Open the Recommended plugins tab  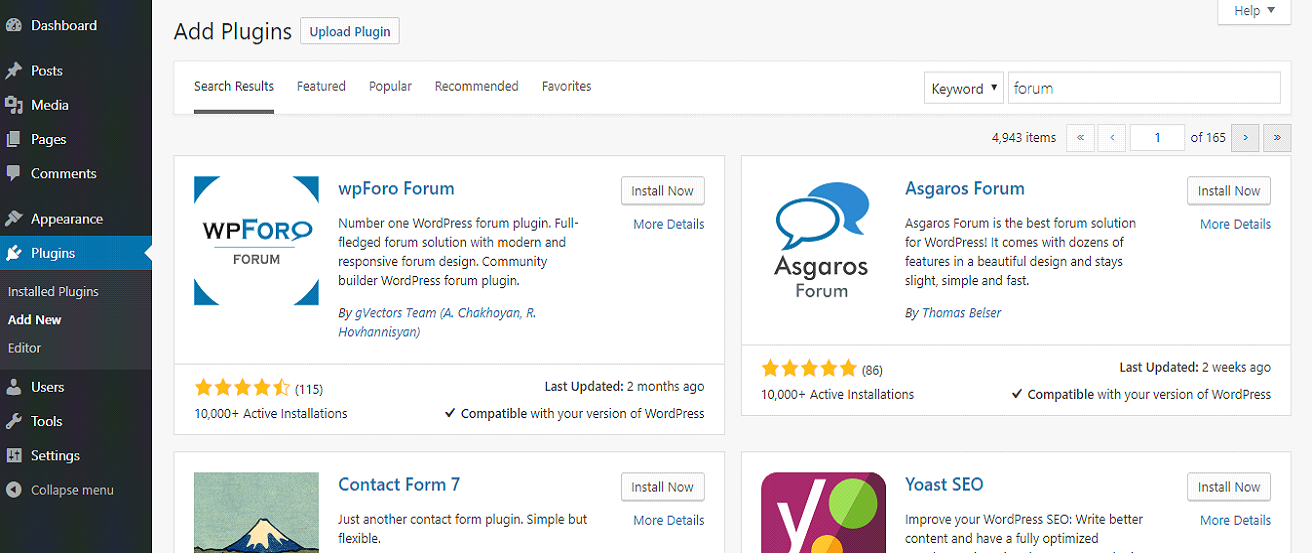coord(476,87)
